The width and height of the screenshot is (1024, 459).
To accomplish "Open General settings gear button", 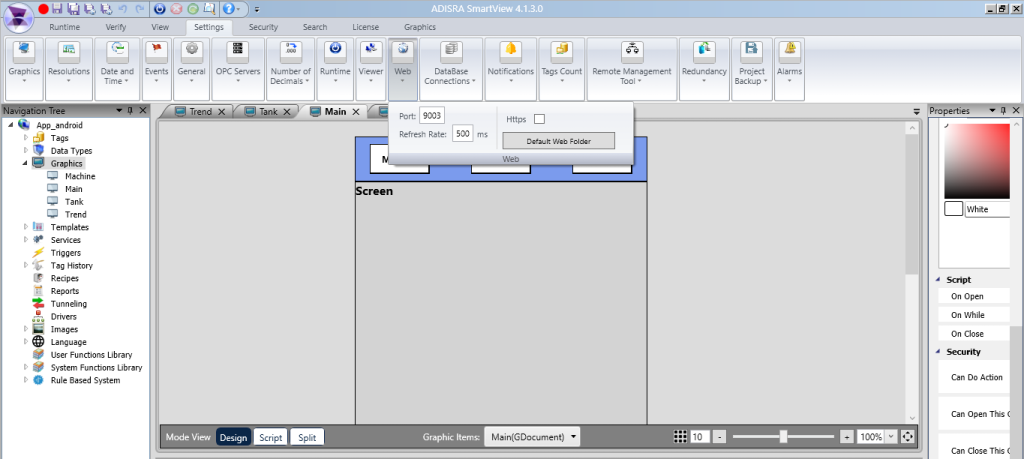I will pos(191,69).
